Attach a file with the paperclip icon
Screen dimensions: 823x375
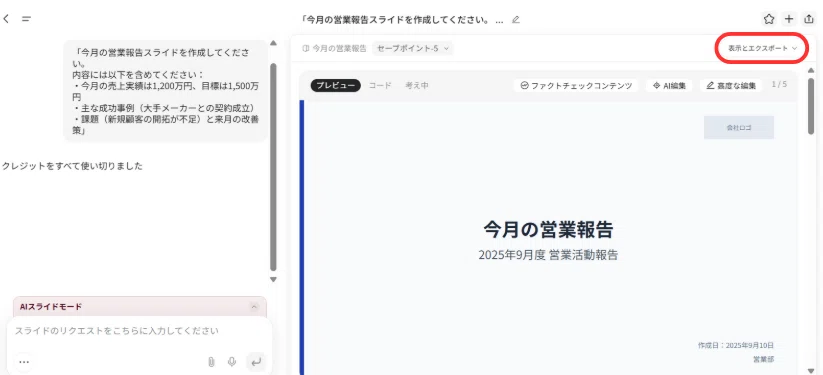point(211,362)
